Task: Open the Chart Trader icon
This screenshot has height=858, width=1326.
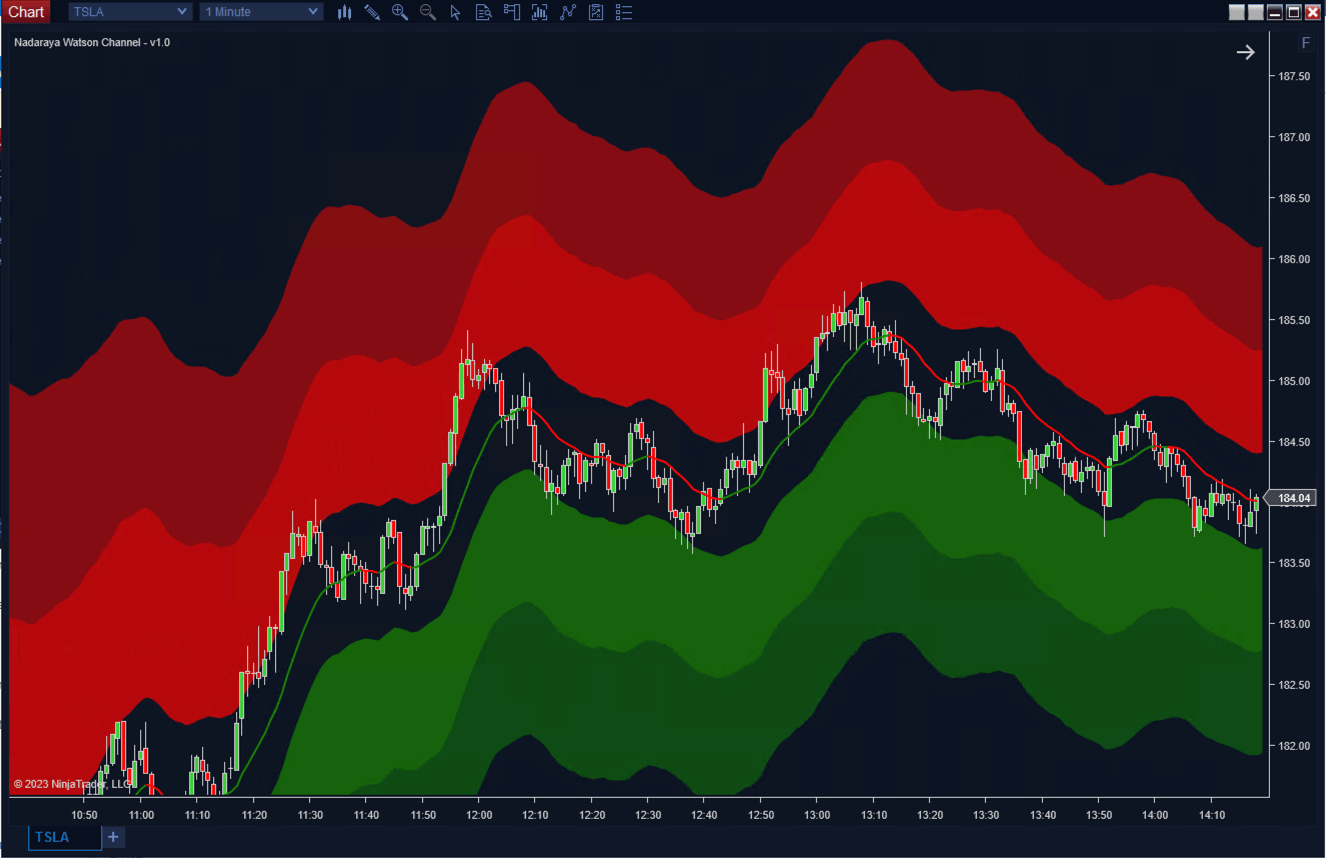Action: click(x=512, y=12)
